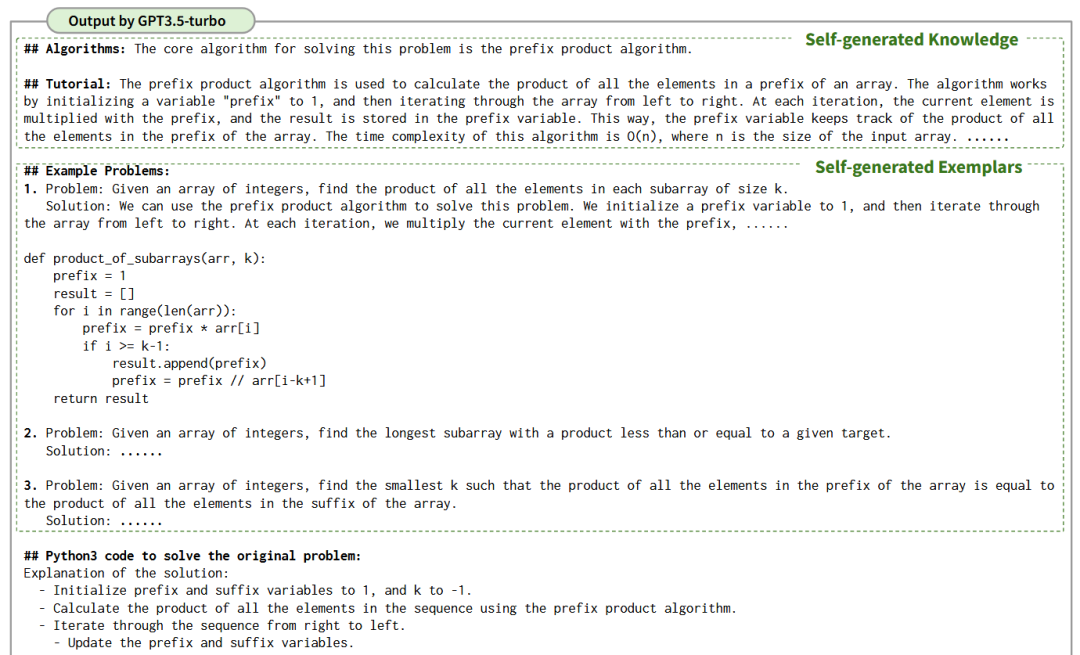The height and width of the screenshot is (655, 1080).
Task: Click the "def product_of_subarrays(arr, k):" code line
Action: 145,258
